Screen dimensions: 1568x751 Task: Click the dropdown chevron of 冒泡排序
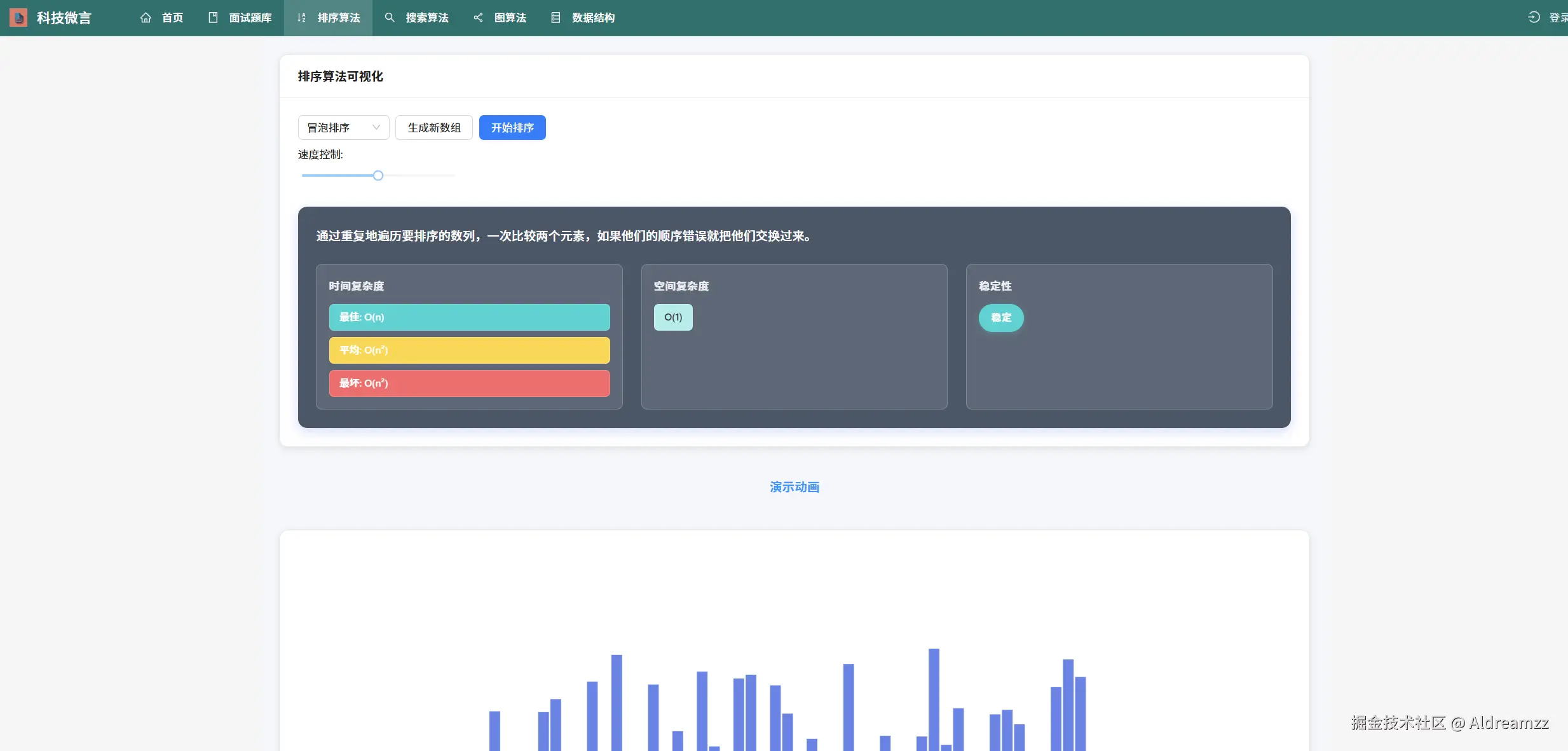(x=376, y=128)
